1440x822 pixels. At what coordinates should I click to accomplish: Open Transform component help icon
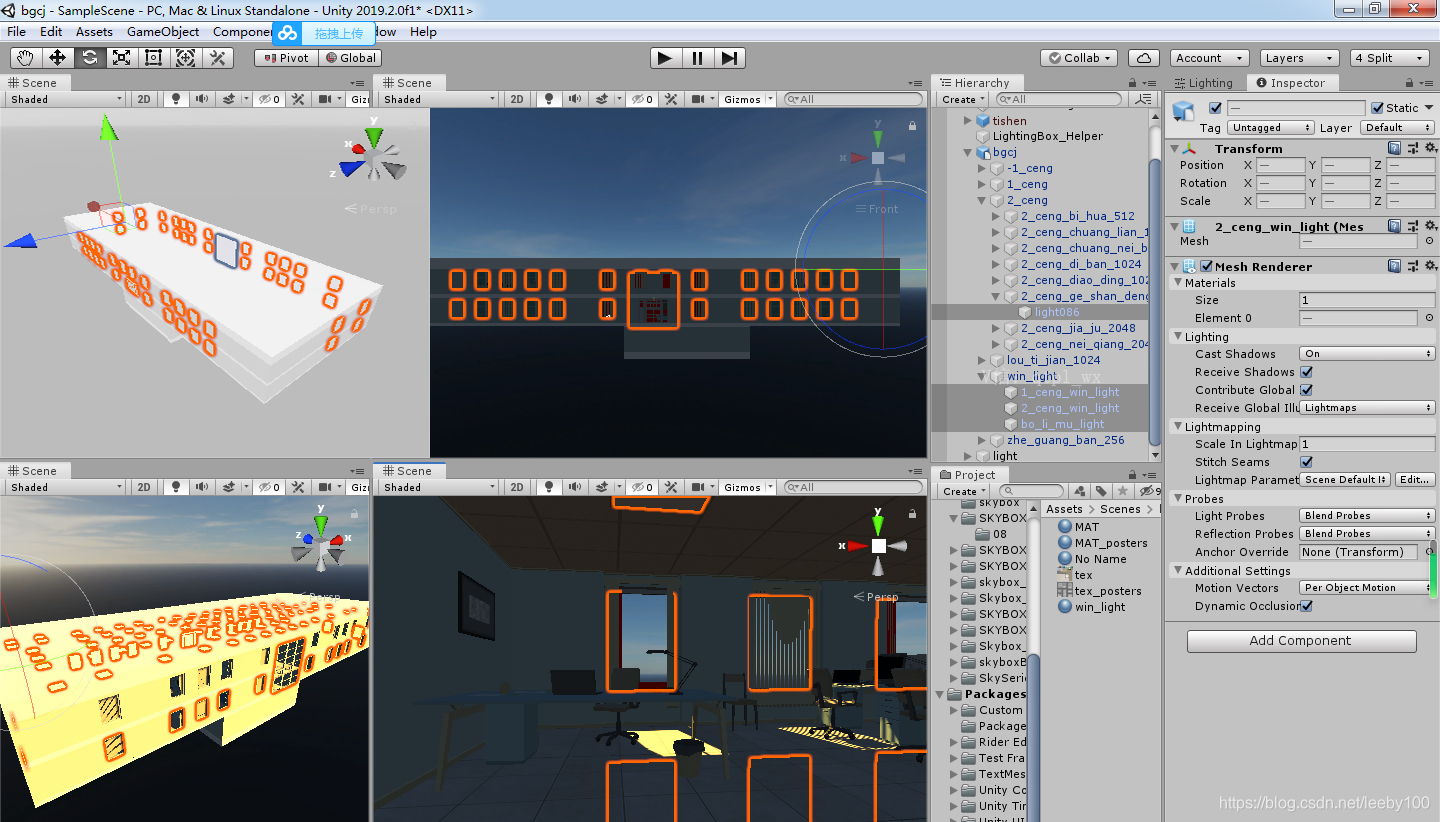tap(1395, 148)
